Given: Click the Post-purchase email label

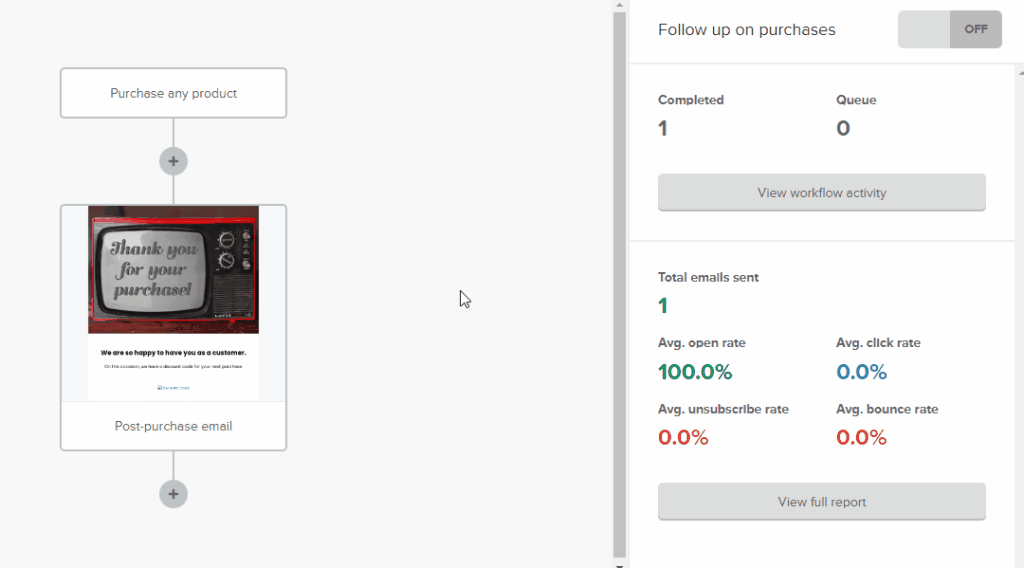Looking at the screenshot, I should (173, 426).
